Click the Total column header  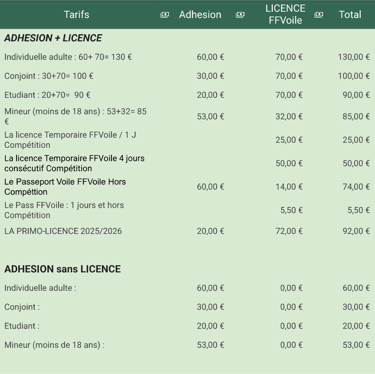(x=350, y=15)
